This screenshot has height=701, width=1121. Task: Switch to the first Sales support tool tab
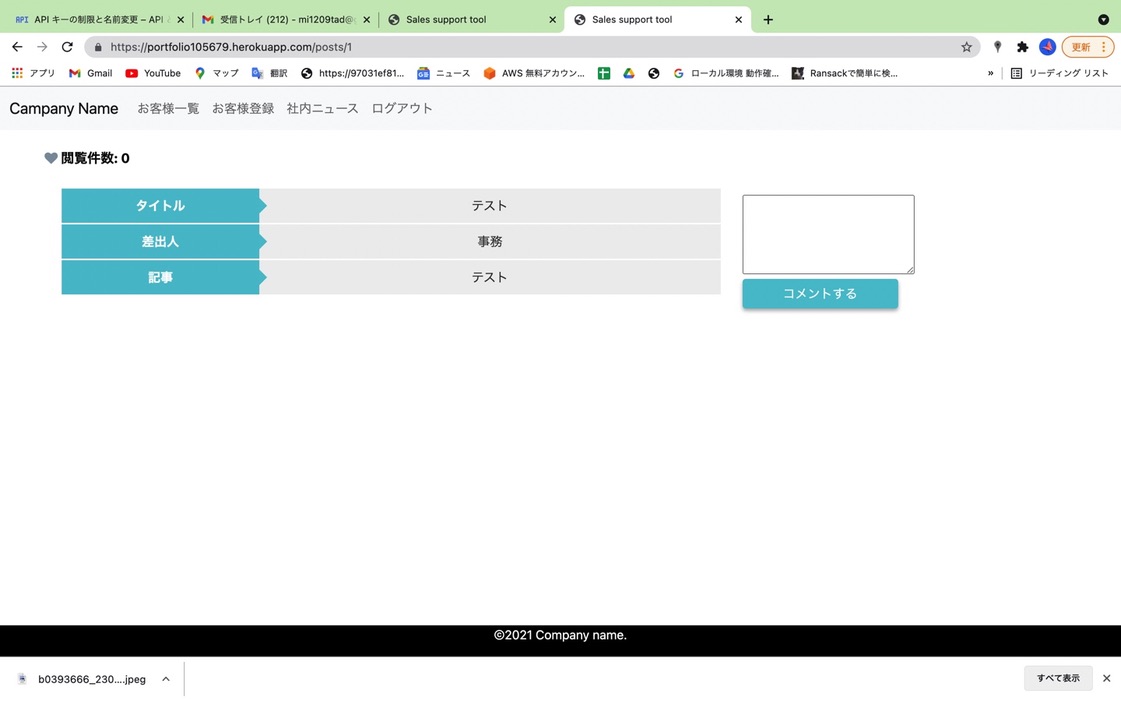[472, 19]
